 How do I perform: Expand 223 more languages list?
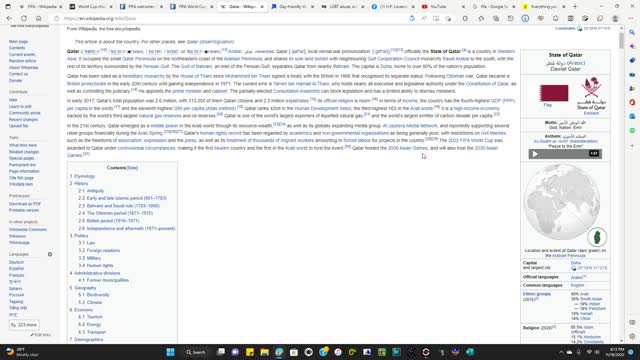[24, 325]
